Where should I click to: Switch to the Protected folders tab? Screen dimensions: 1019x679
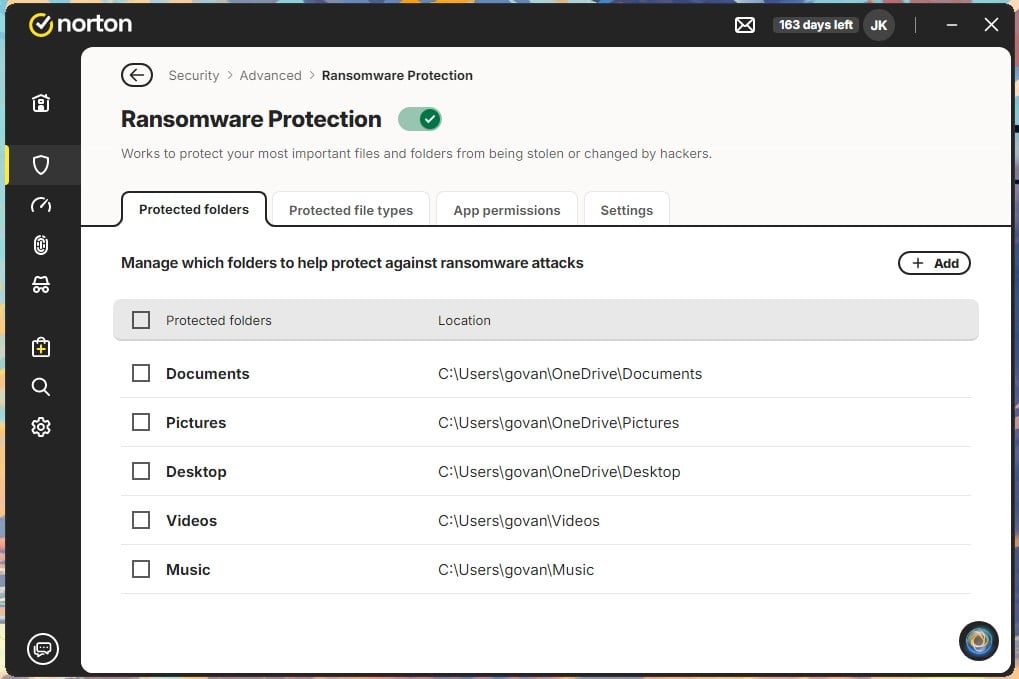point(194,209)
